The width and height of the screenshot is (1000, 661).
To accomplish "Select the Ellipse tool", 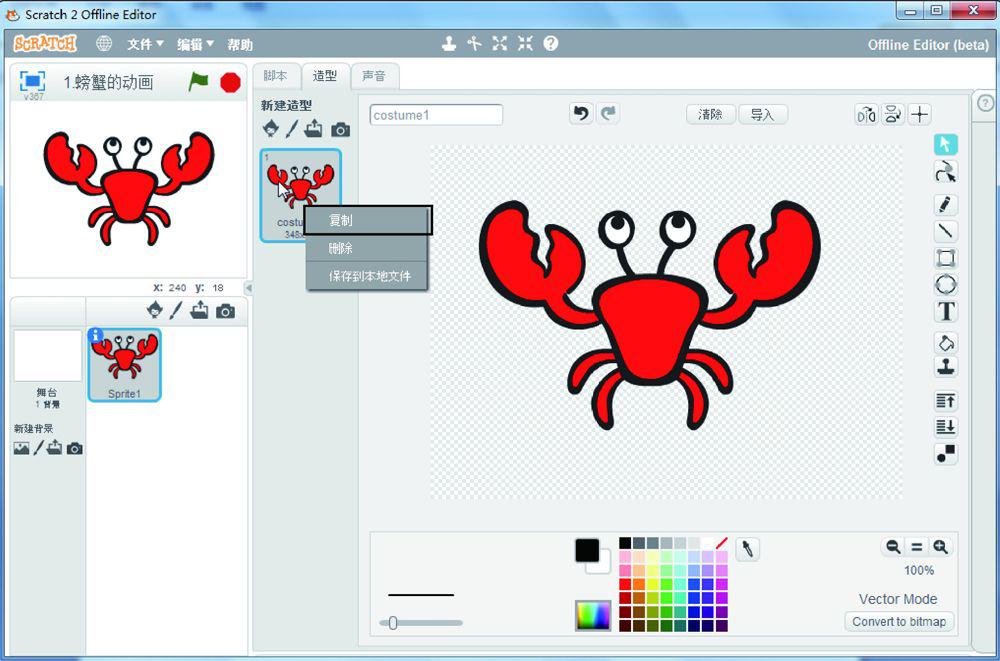I will pos(945,285).
